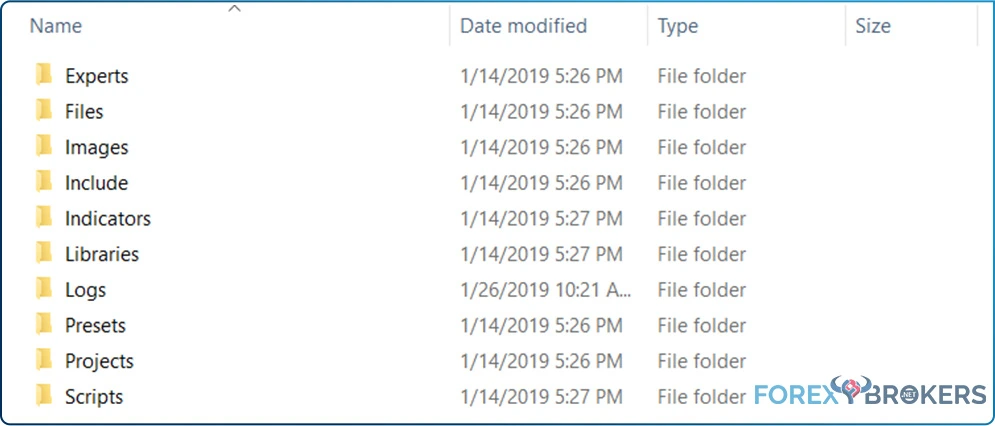Select the Include folder icon
This screenshot has width=995, height=426.
[44, 182]
